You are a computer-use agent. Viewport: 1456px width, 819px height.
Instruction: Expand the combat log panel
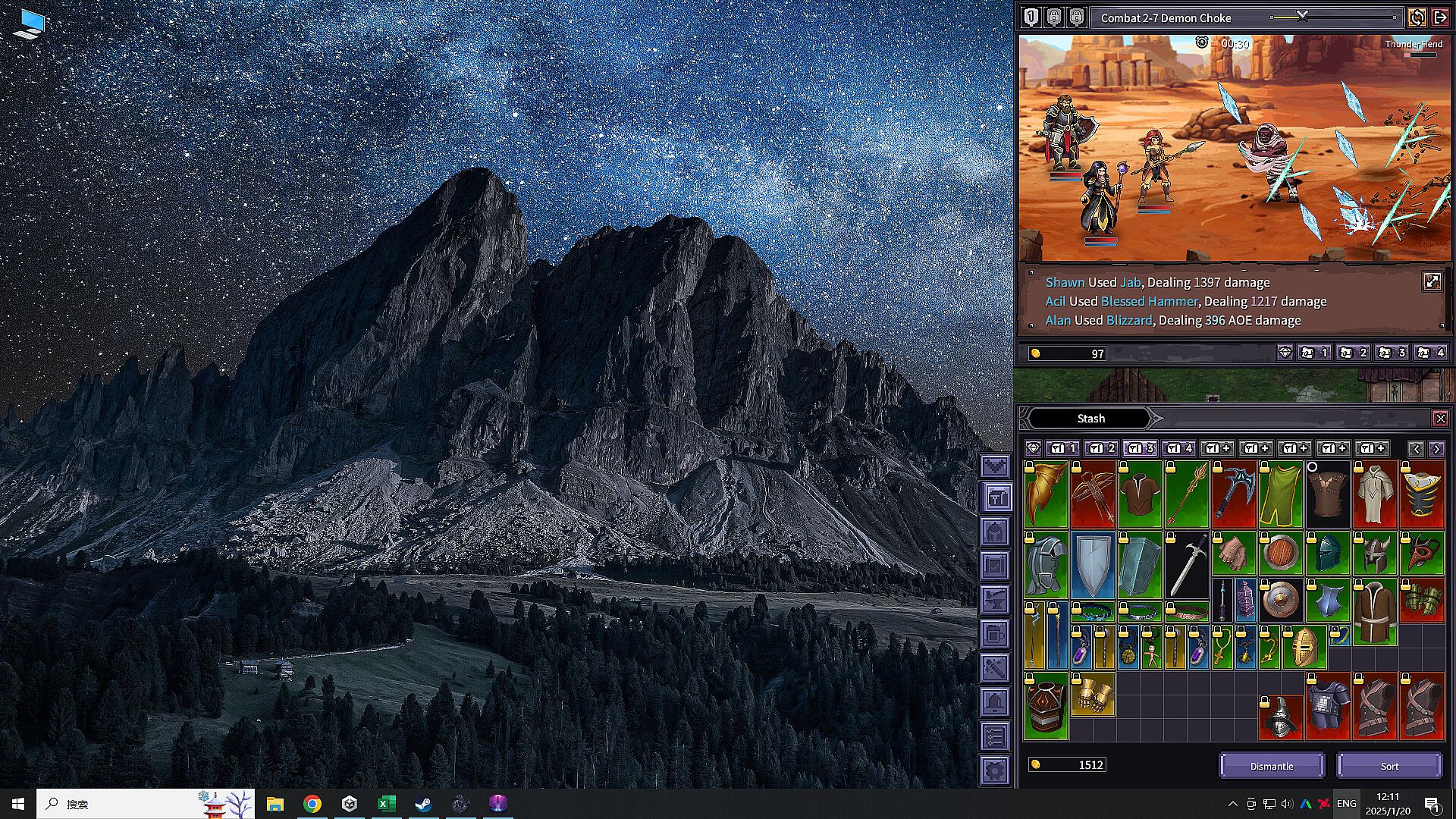(x=1432, y=281)
